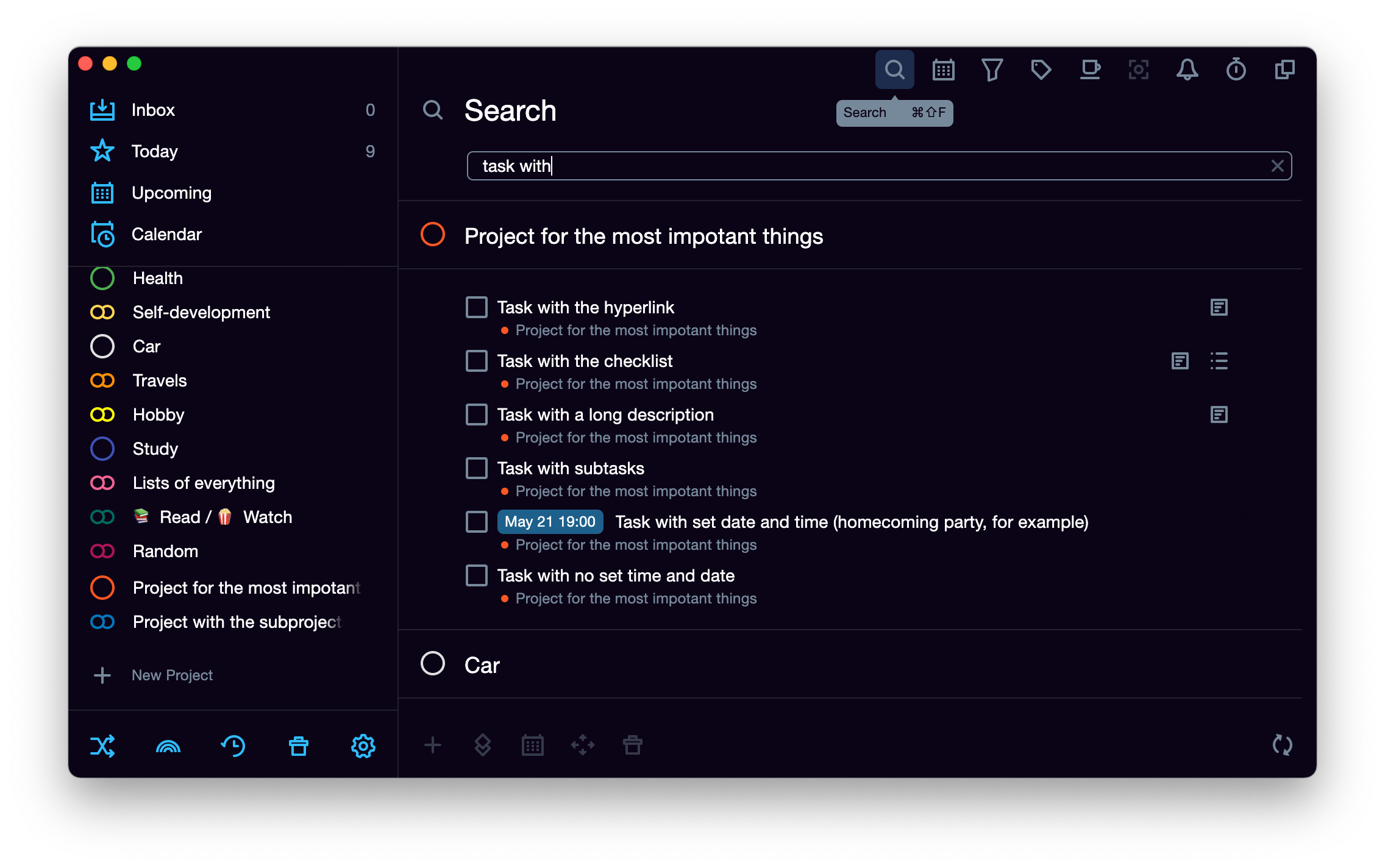Image resolution: width=1385 pixels, height=868 pixels.
Task: Select the May 21 19:00 date badge
Action: click(550, 522)
